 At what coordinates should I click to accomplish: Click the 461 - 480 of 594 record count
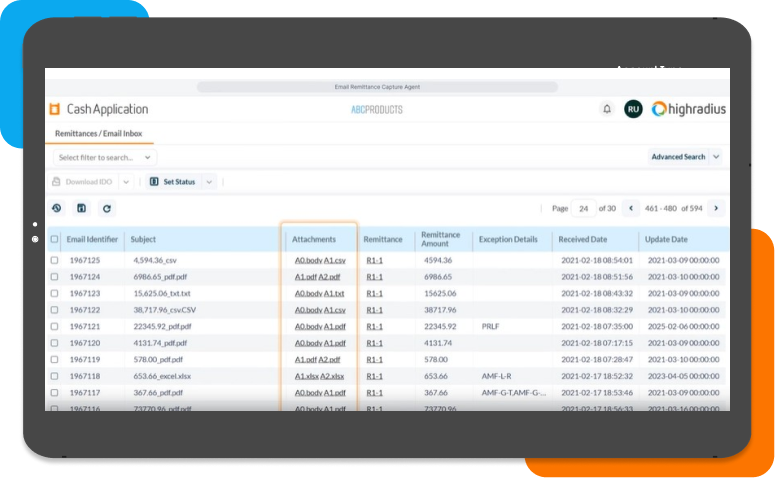pos(673,209)
